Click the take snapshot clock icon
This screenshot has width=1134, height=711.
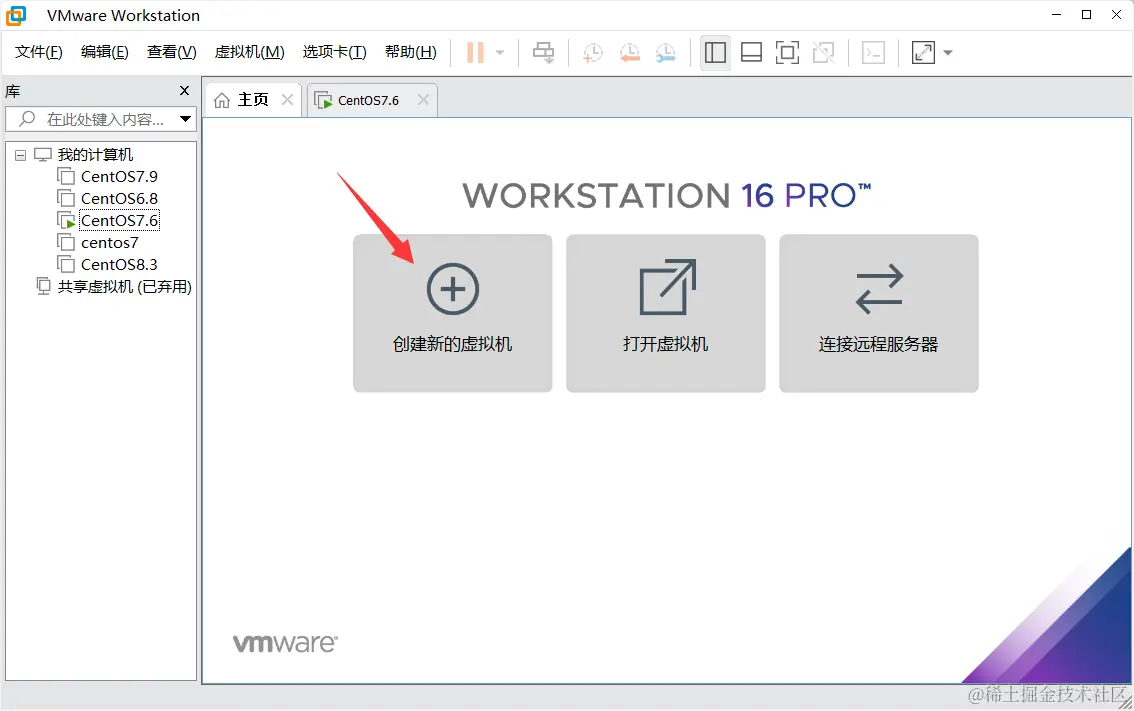[x=592, y=52]
